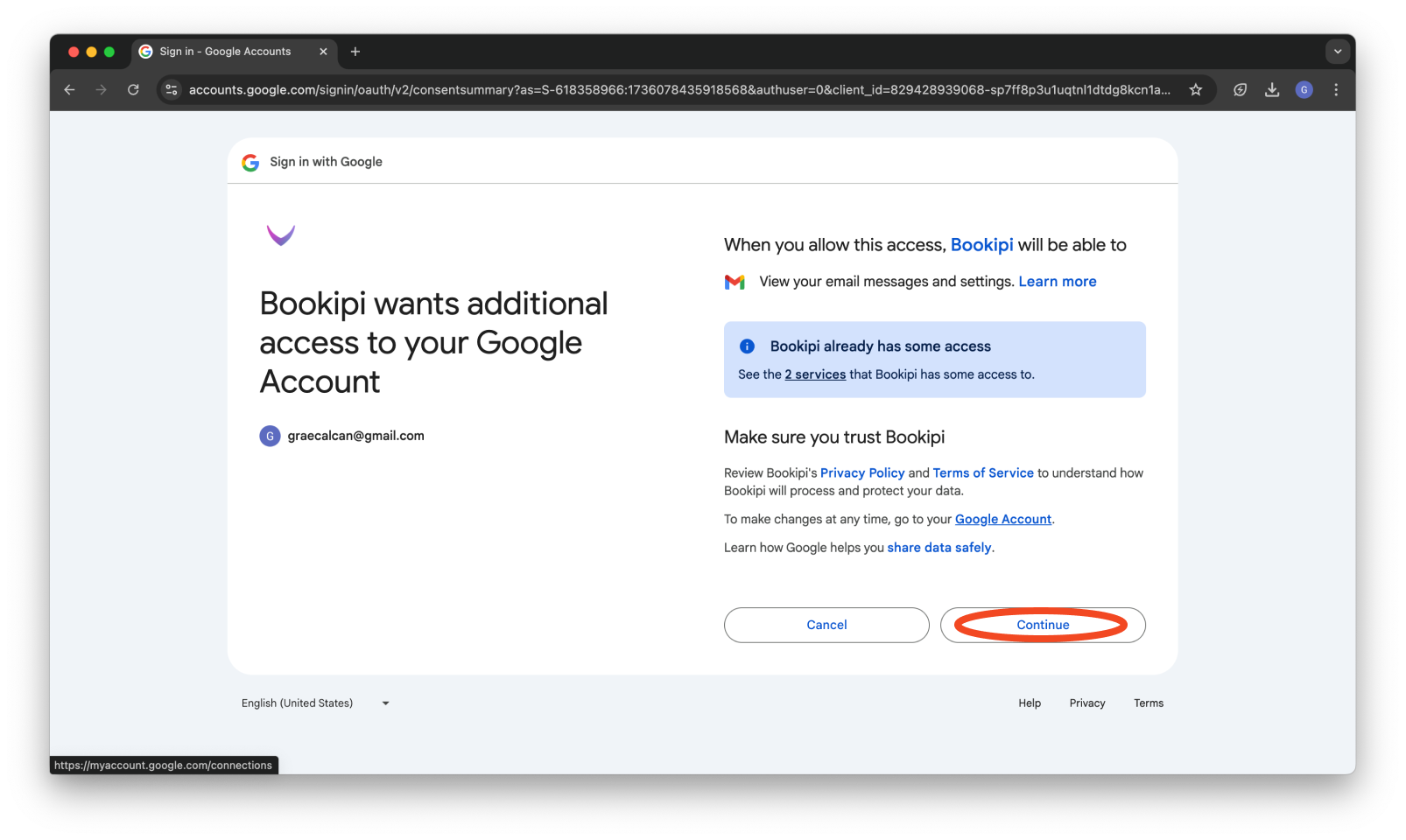Viewport: 1406px width, 840px height.
Task: Click the site information icon in address bar
Action: (x=171, y=89)
